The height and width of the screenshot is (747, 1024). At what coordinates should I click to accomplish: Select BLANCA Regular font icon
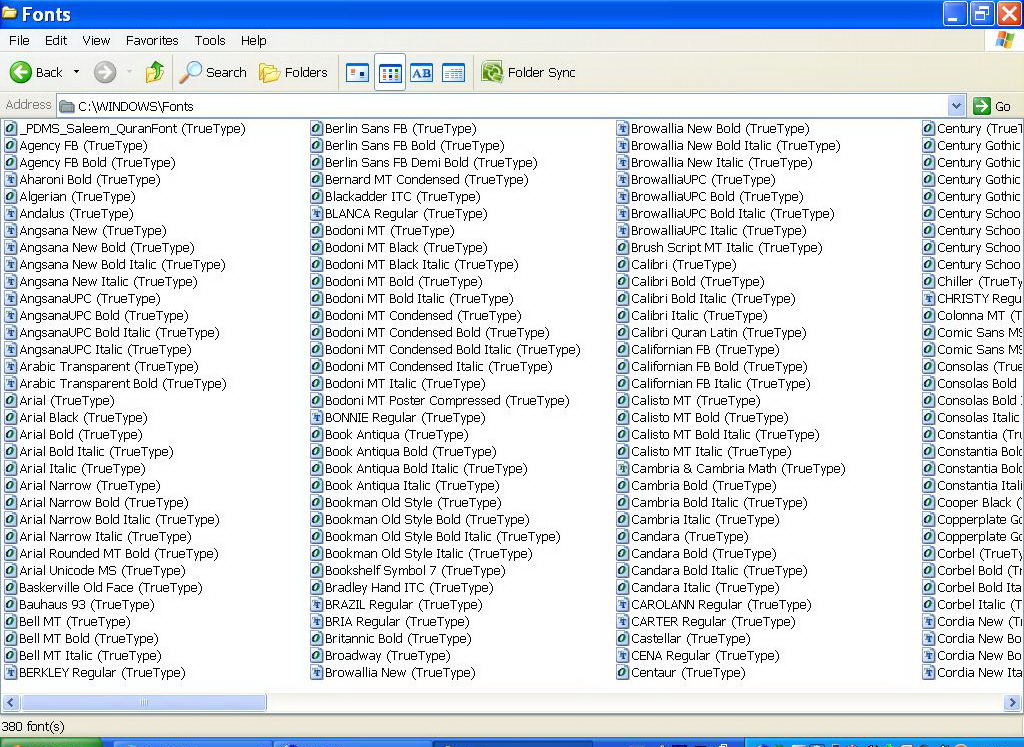[x=316, y=213]
